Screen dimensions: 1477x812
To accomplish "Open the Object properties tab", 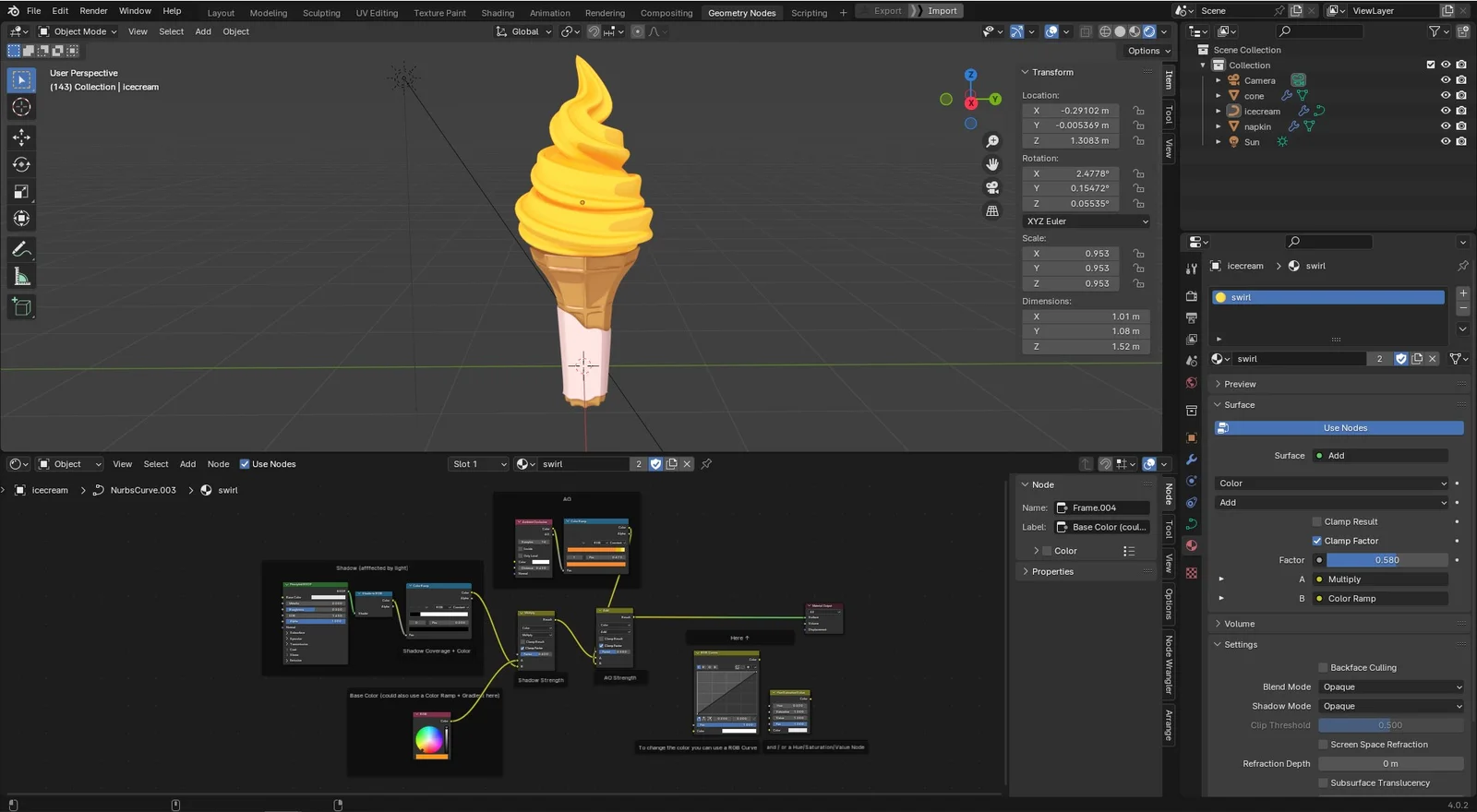I will point(1192,437).
